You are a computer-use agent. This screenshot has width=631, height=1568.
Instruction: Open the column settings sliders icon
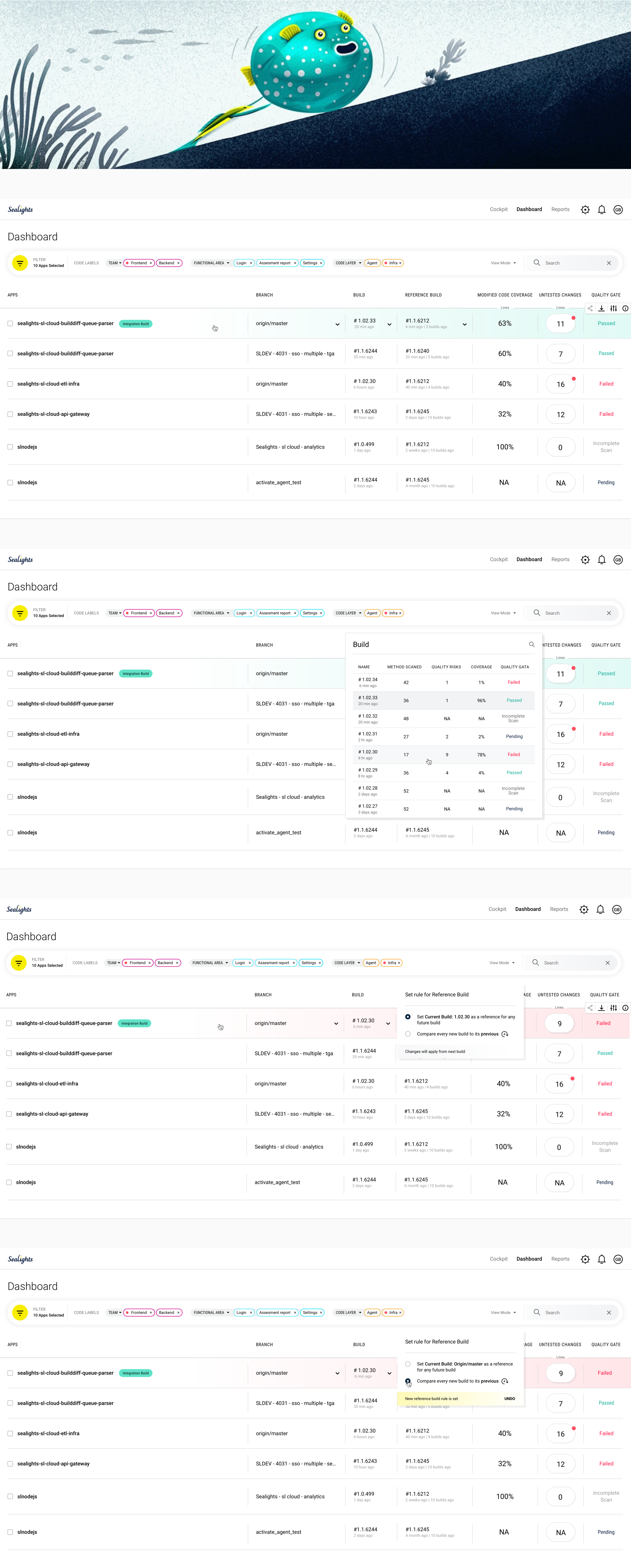(x=614, y=309)
